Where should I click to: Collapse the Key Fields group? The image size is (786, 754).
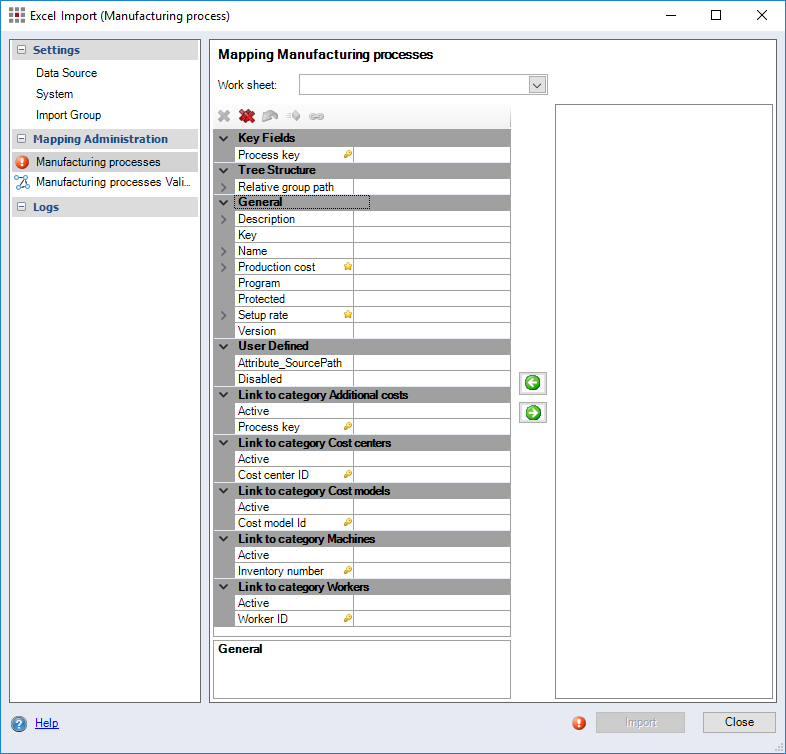(x=224, y=138)
